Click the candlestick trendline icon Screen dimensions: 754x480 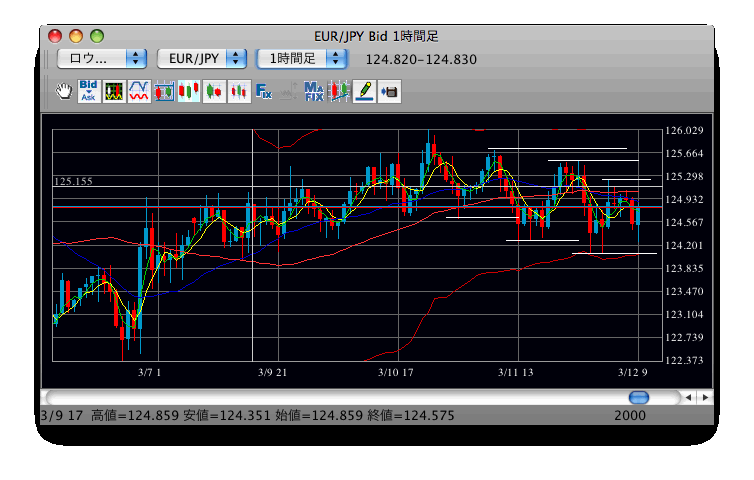pyautogui.click(x=339, y=91)
